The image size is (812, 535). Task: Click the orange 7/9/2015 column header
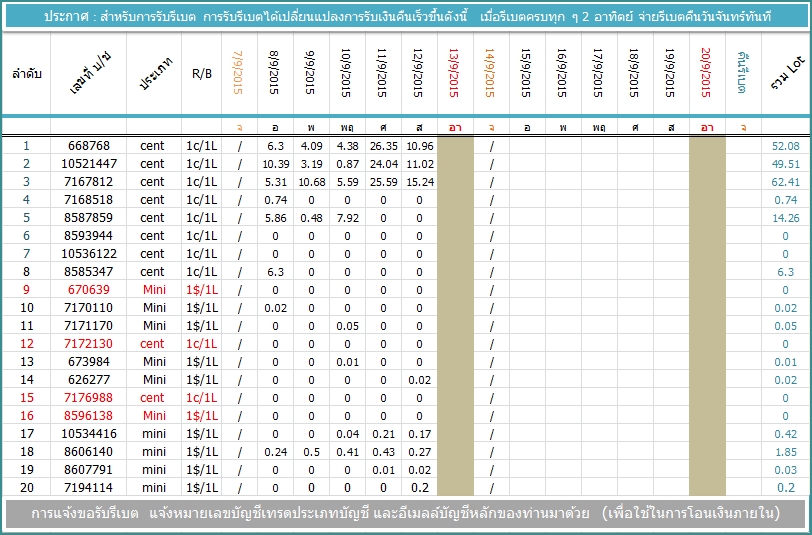(238, 73)
